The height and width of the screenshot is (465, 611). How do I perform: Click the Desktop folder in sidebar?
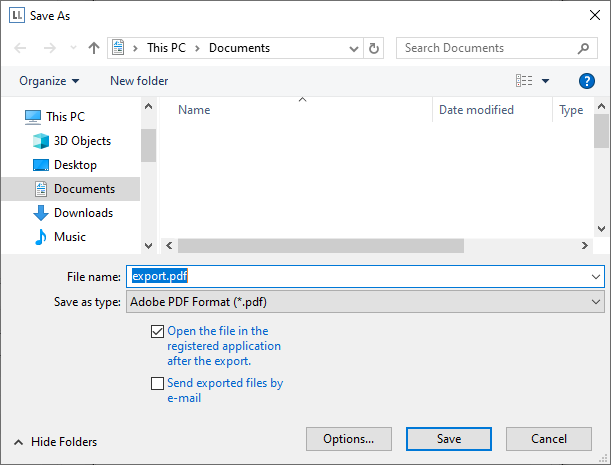75,165
